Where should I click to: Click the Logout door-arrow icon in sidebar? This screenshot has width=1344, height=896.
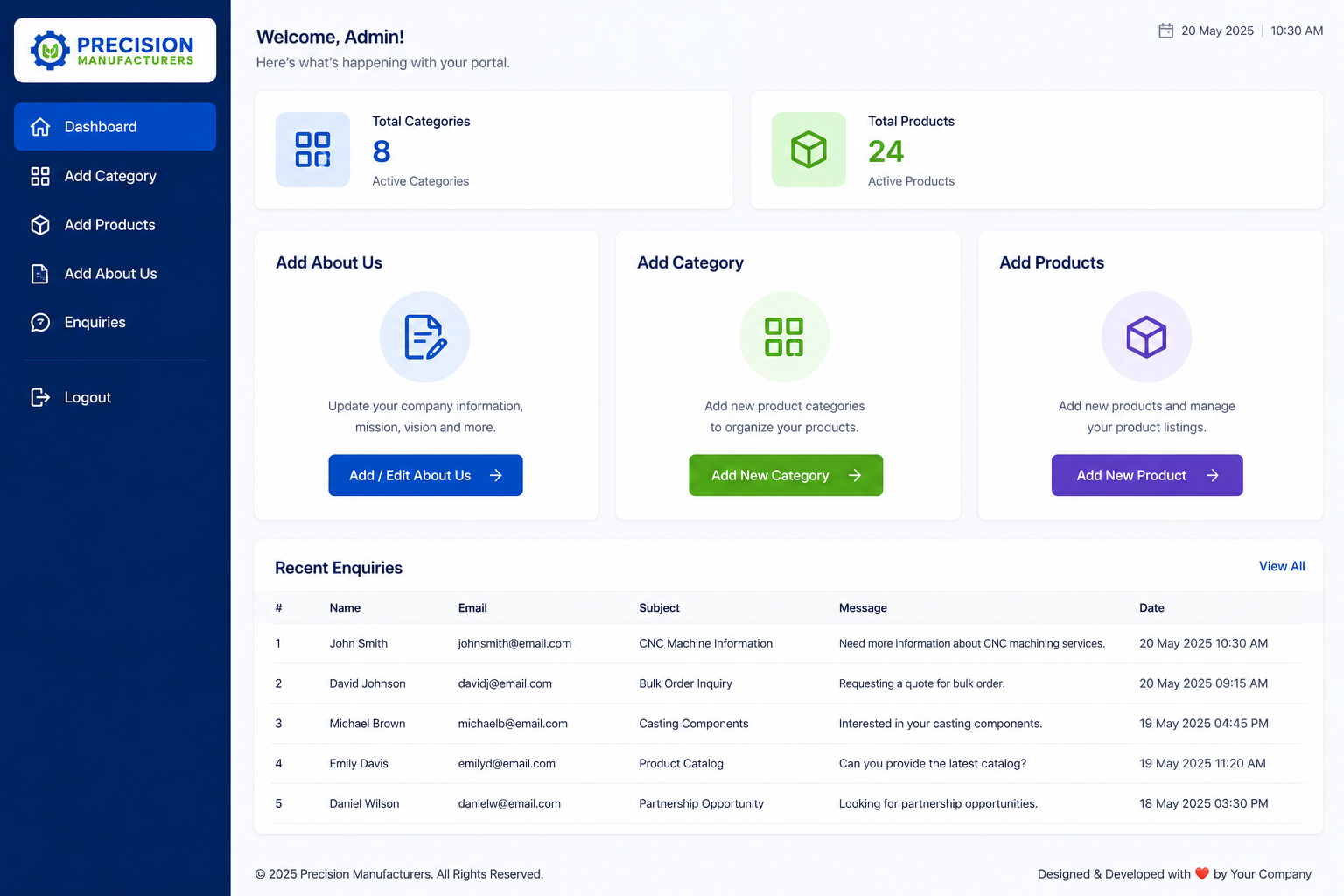click(40, 397)
